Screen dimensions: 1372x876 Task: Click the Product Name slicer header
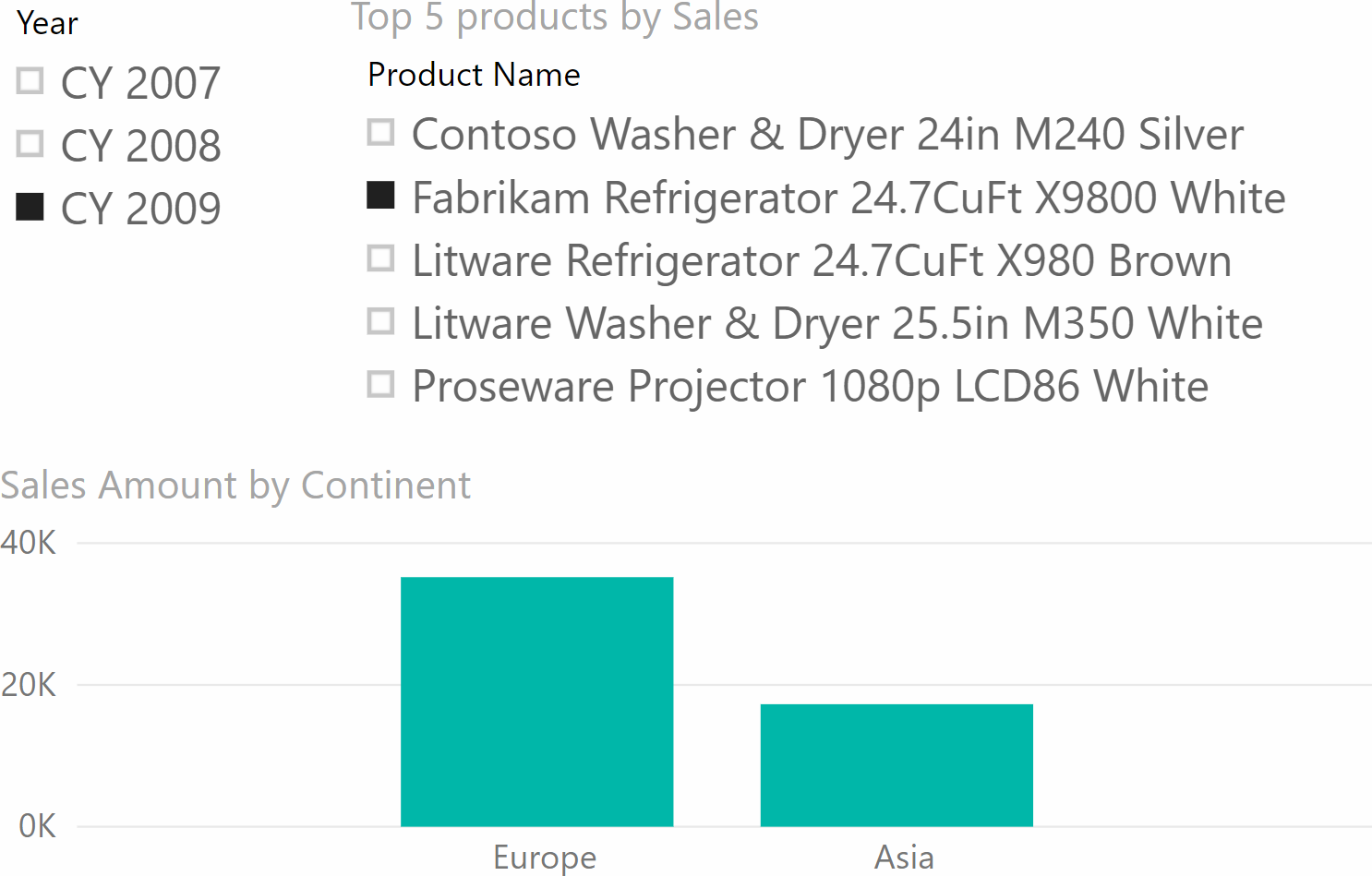[x=474, y=75]
